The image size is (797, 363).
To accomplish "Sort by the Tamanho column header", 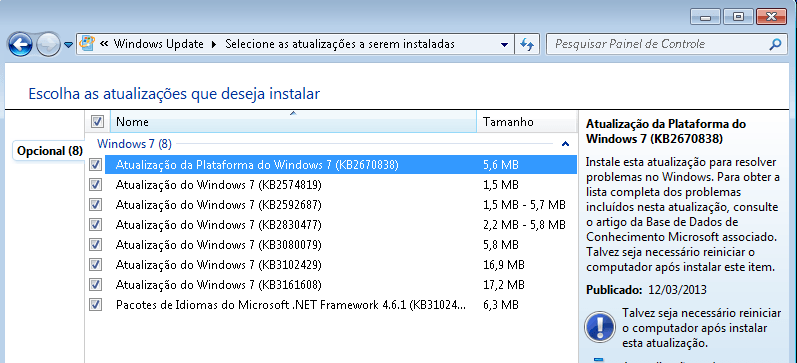I will pyautogui.click(x=527, y=122).
